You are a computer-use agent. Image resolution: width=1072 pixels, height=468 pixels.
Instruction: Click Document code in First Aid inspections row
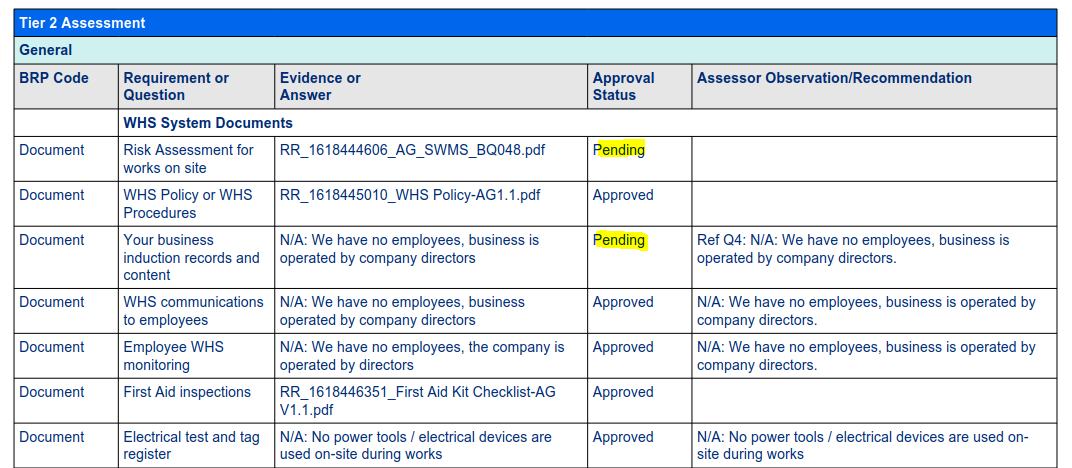click(52, 392)
